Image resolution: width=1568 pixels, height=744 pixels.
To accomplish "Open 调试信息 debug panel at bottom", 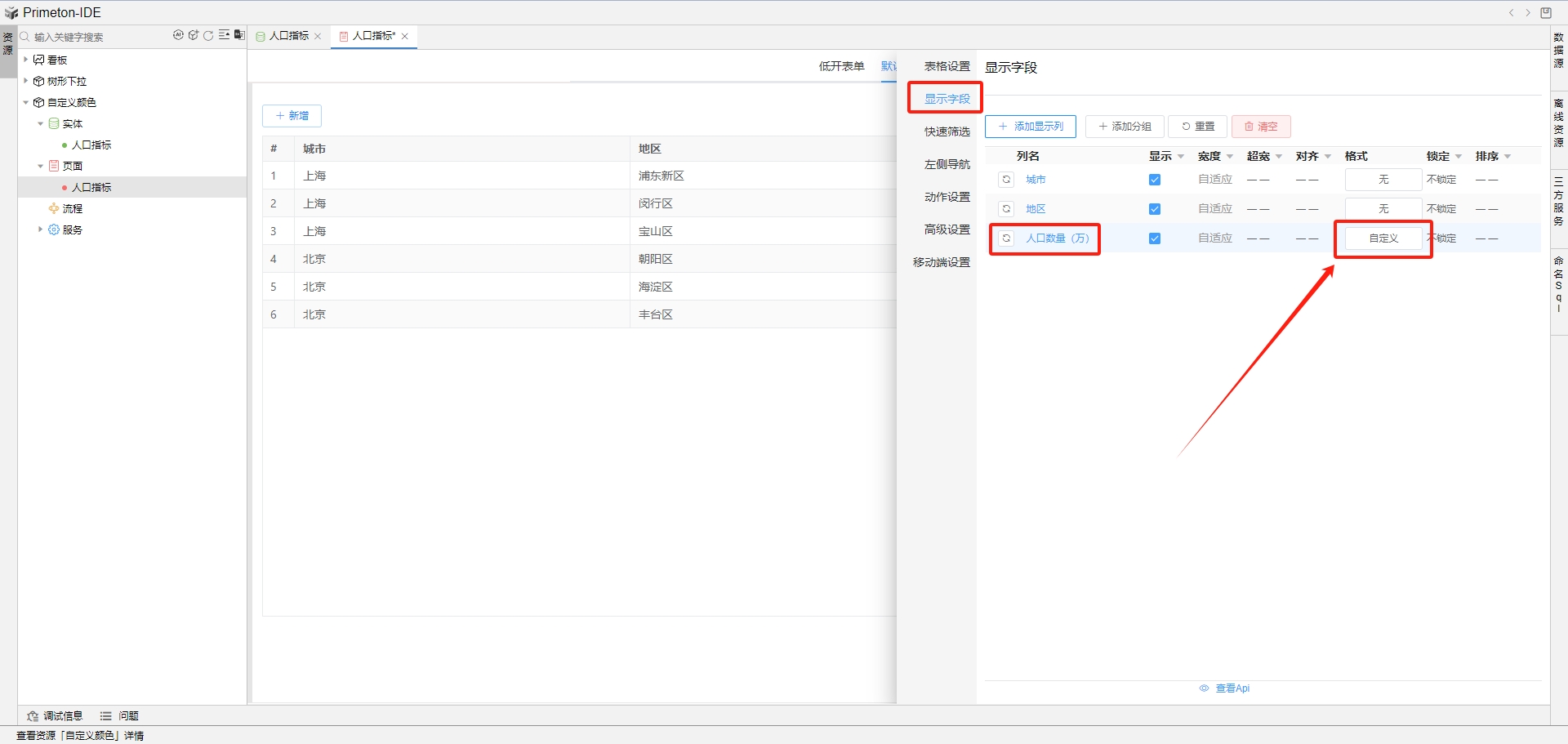I will click(x=55, y=716).
